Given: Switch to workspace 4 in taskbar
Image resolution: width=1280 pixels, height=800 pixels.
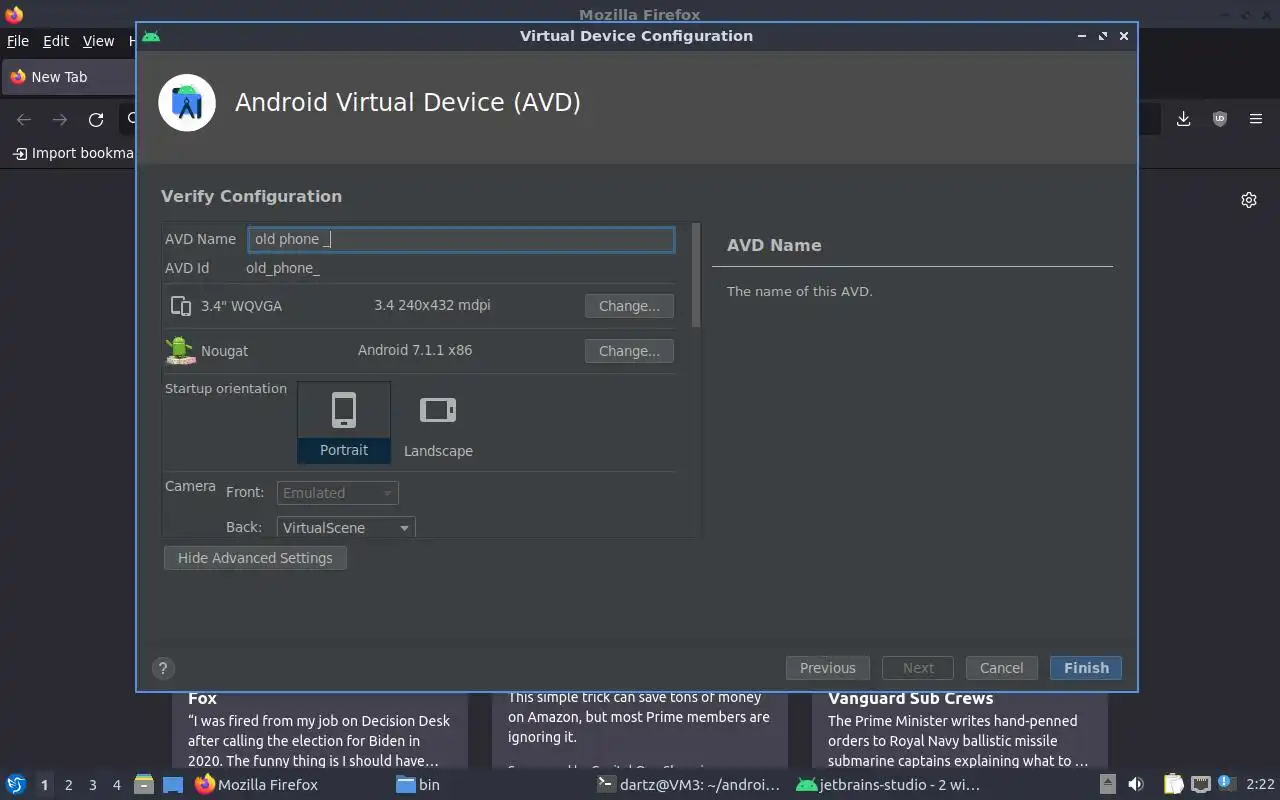Looking at the screenshot, I should click(x=117, y=785).
